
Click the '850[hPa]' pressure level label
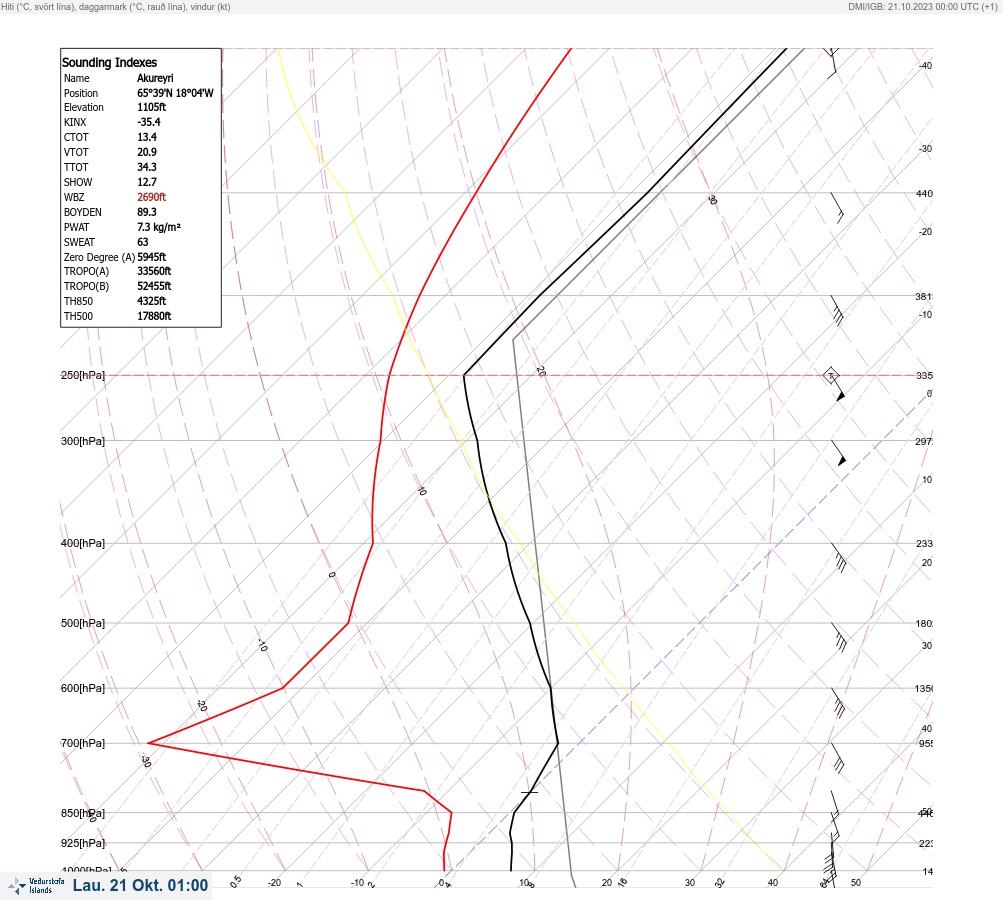[x=83, y=813]
